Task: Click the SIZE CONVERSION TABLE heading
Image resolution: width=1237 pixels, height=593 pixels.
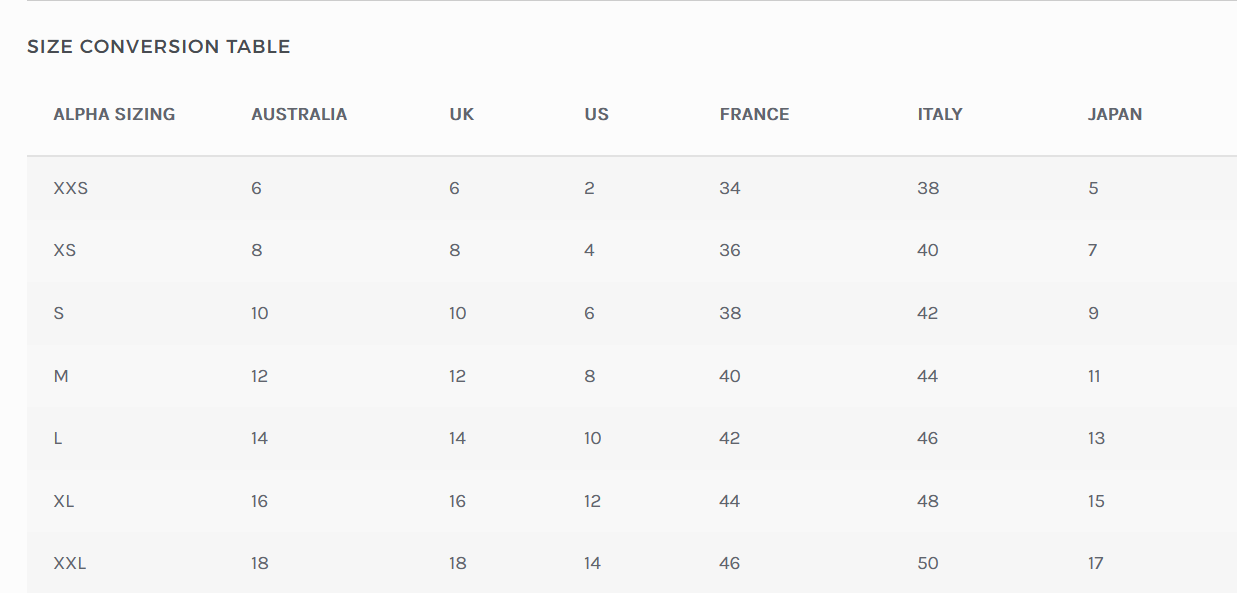Action: [158, 47]
